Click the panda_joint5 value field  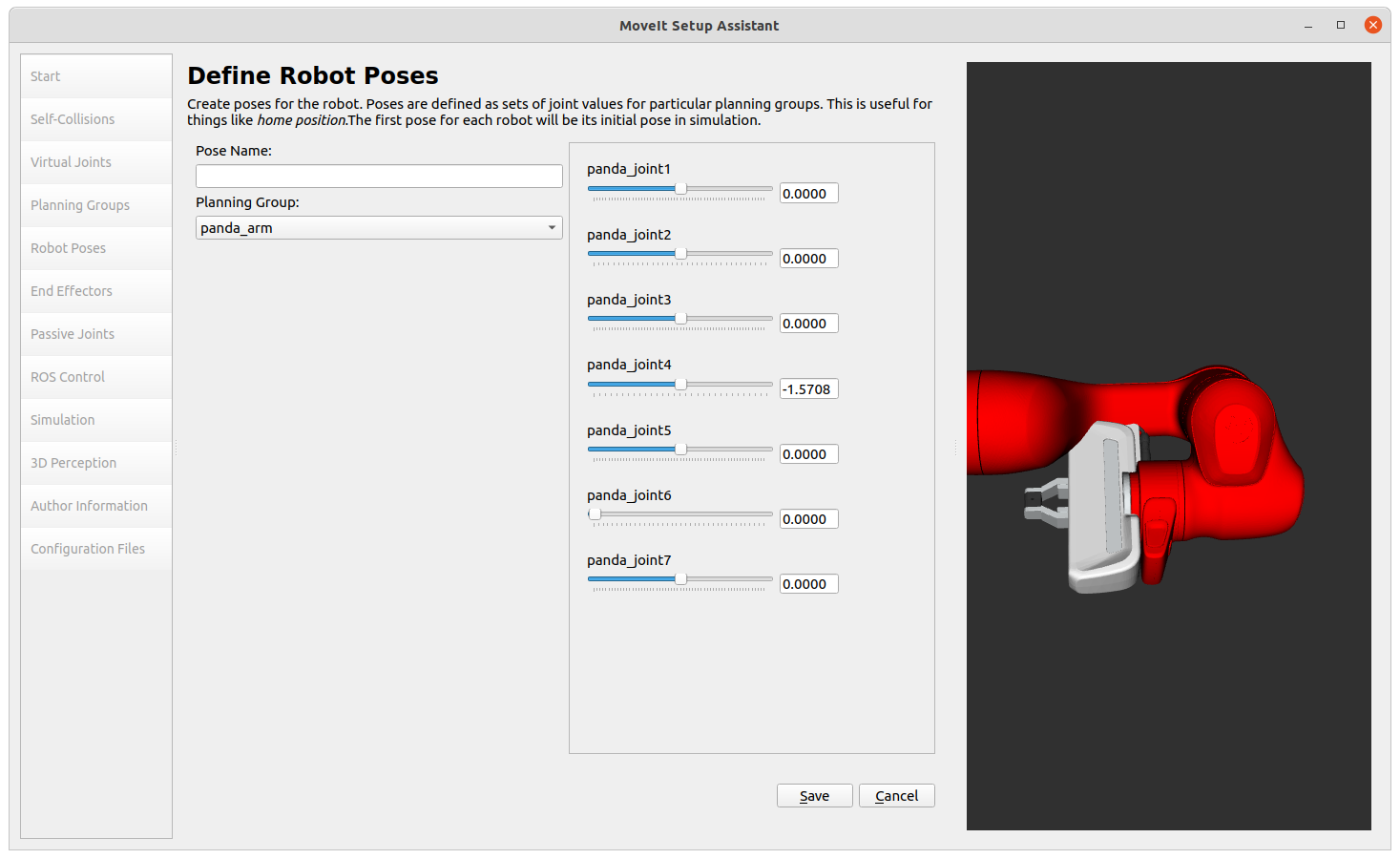809,454
